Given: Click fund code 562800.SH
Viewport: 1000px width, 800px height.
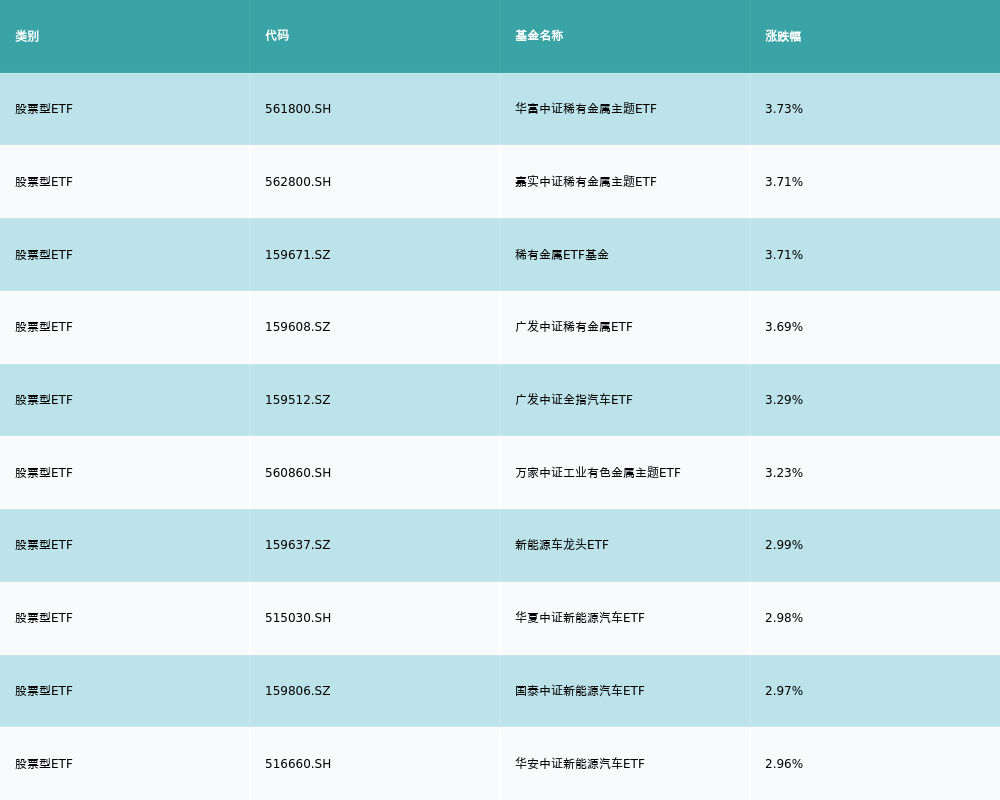Looking at the screenshot, I should coord(298,182).
